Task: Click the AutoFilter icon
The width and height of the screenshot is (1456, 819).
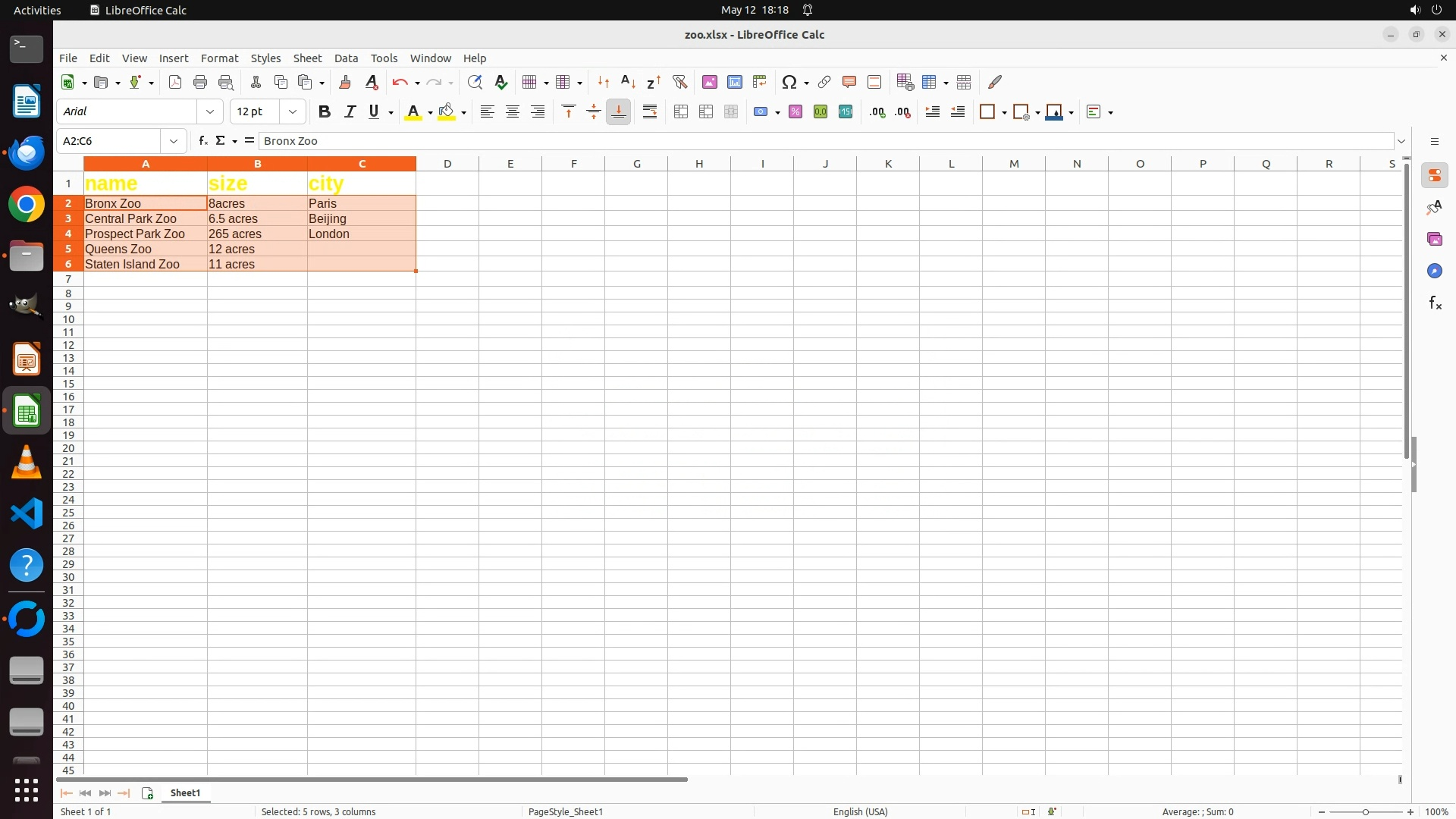Action: point(679,82)
